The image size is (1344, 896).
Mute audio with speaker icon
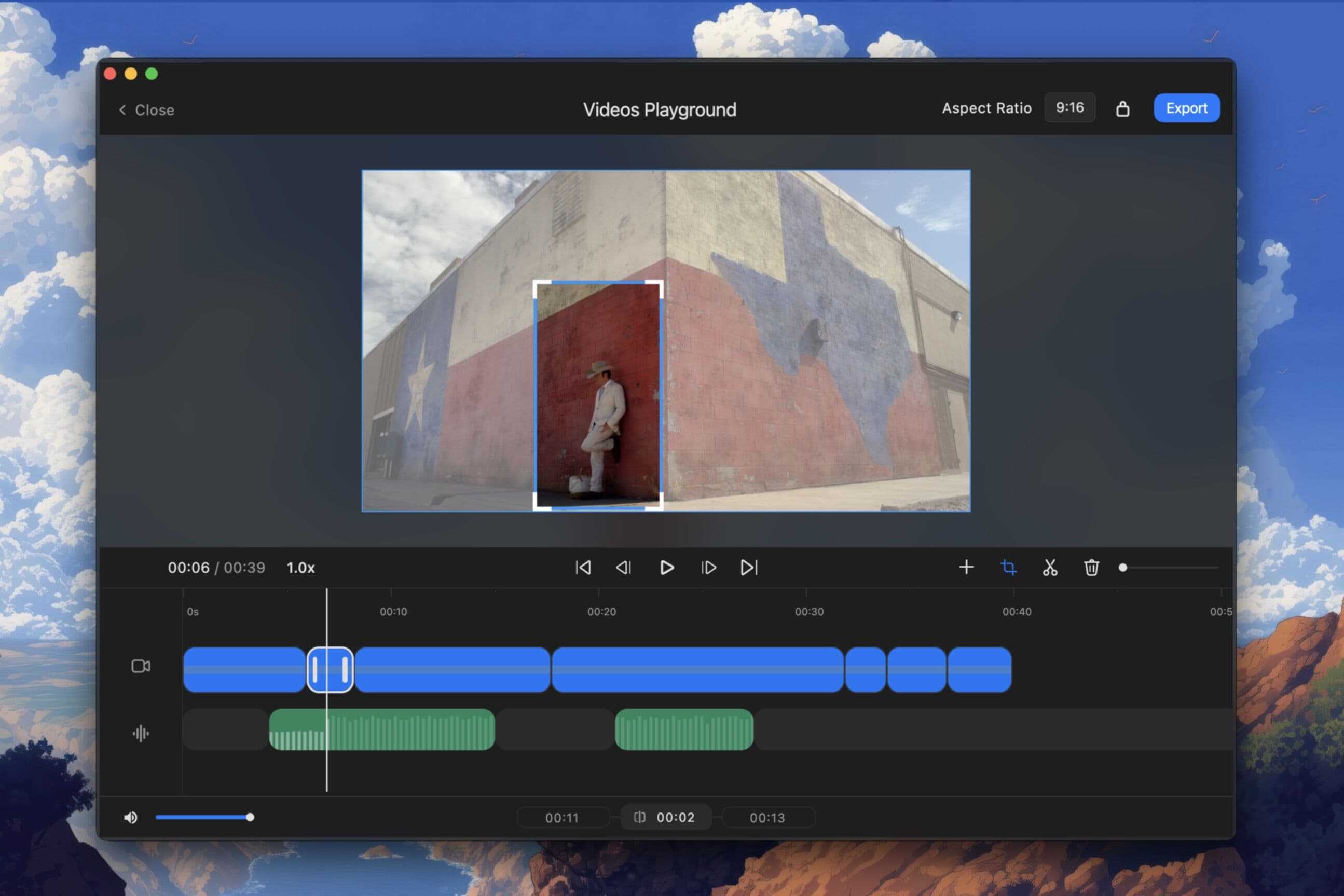131,817
